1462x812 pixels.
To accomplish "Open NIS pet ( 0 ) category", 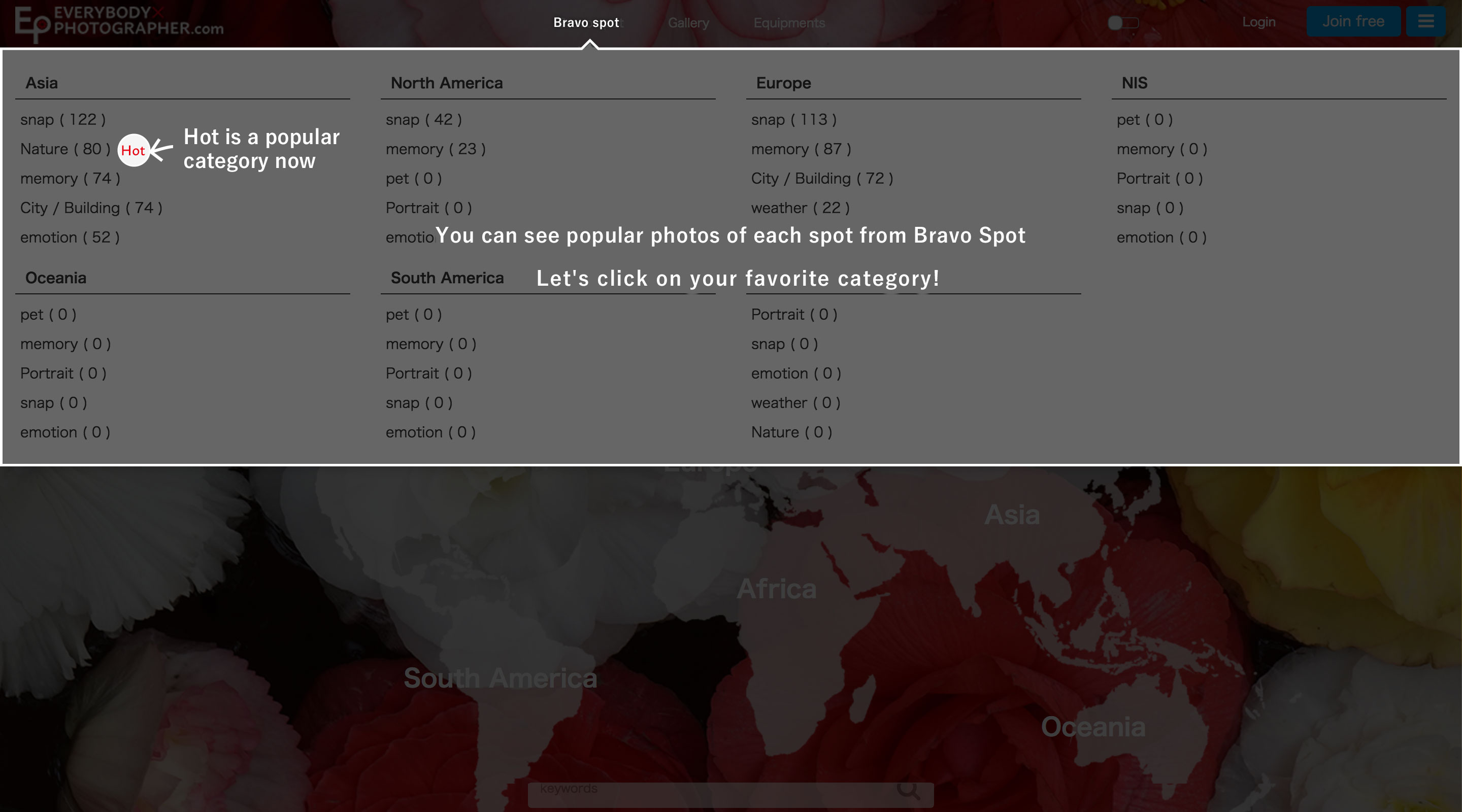I will coord(1145,120).
